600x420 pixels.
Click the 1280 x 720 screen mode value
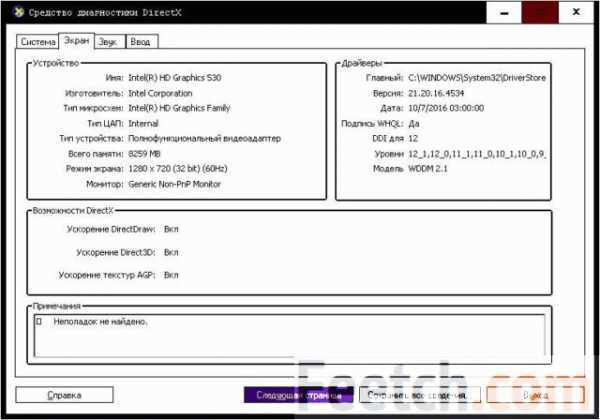click(178, 169)
